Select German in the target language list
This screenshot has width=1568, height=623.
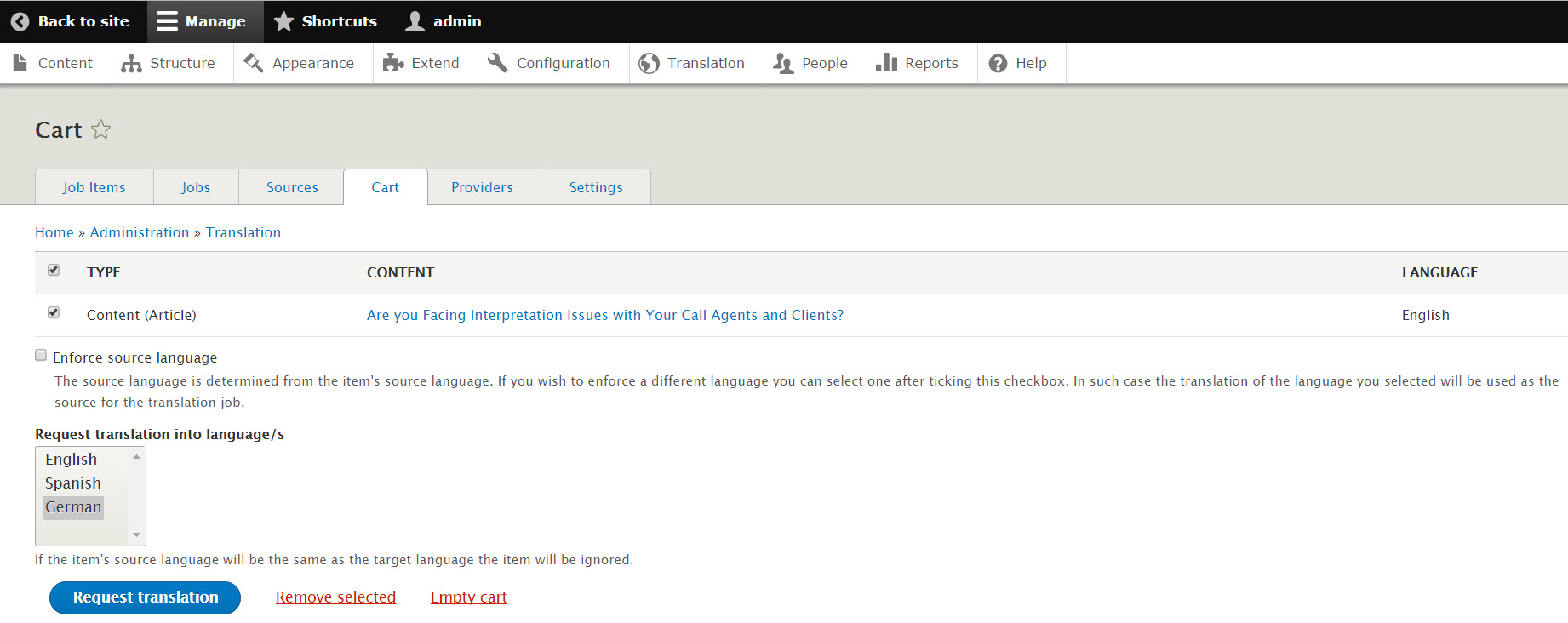pyautogui.click(x=73, y=507)
